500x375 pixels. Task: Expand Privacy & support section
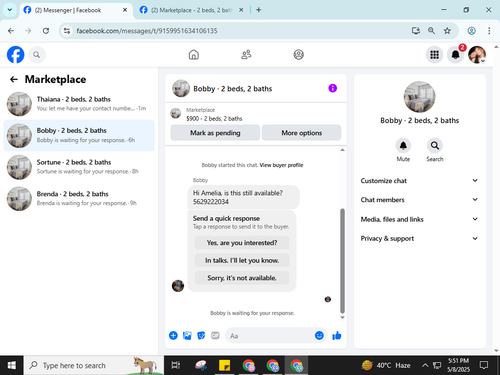click(419, 238)
